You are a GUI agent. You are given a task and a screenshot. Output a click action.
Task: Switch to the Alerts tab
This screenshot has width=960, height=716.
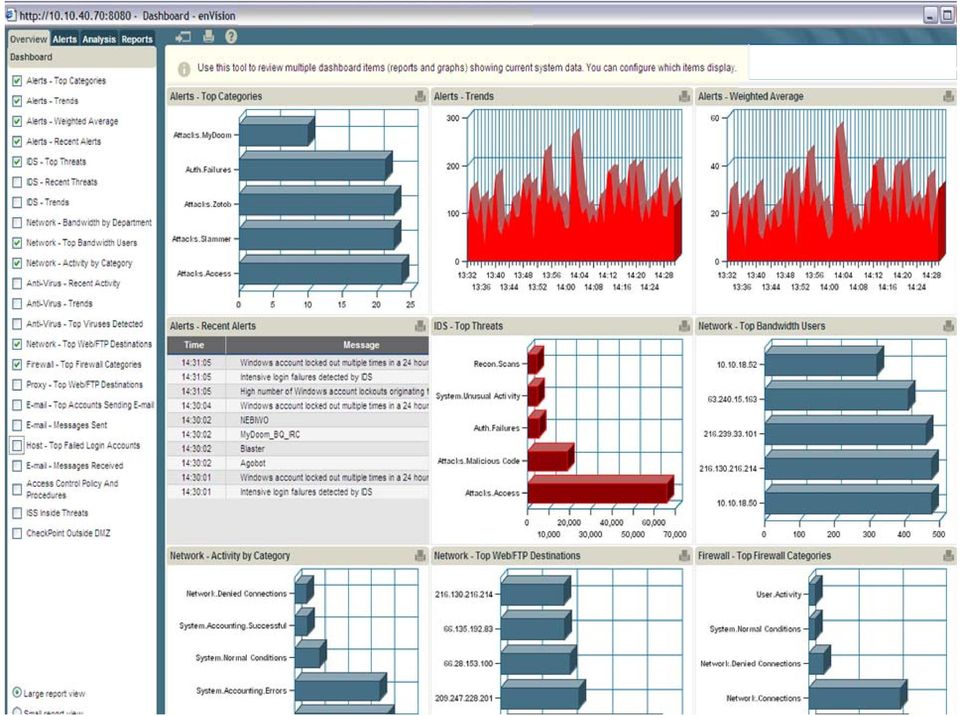pyautogui.click(x=64, y=39)
